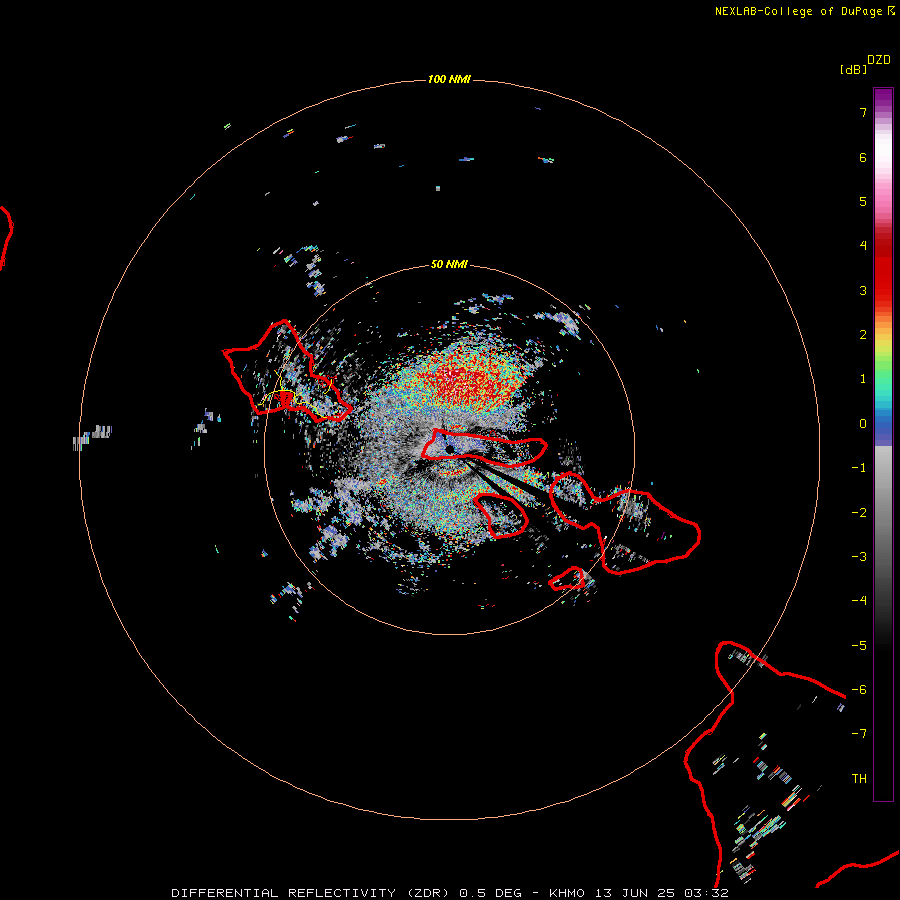Click the -6 value on color scale
This screenshot has width=900, height=900.
pyautogui.click(x=859, y=690)
